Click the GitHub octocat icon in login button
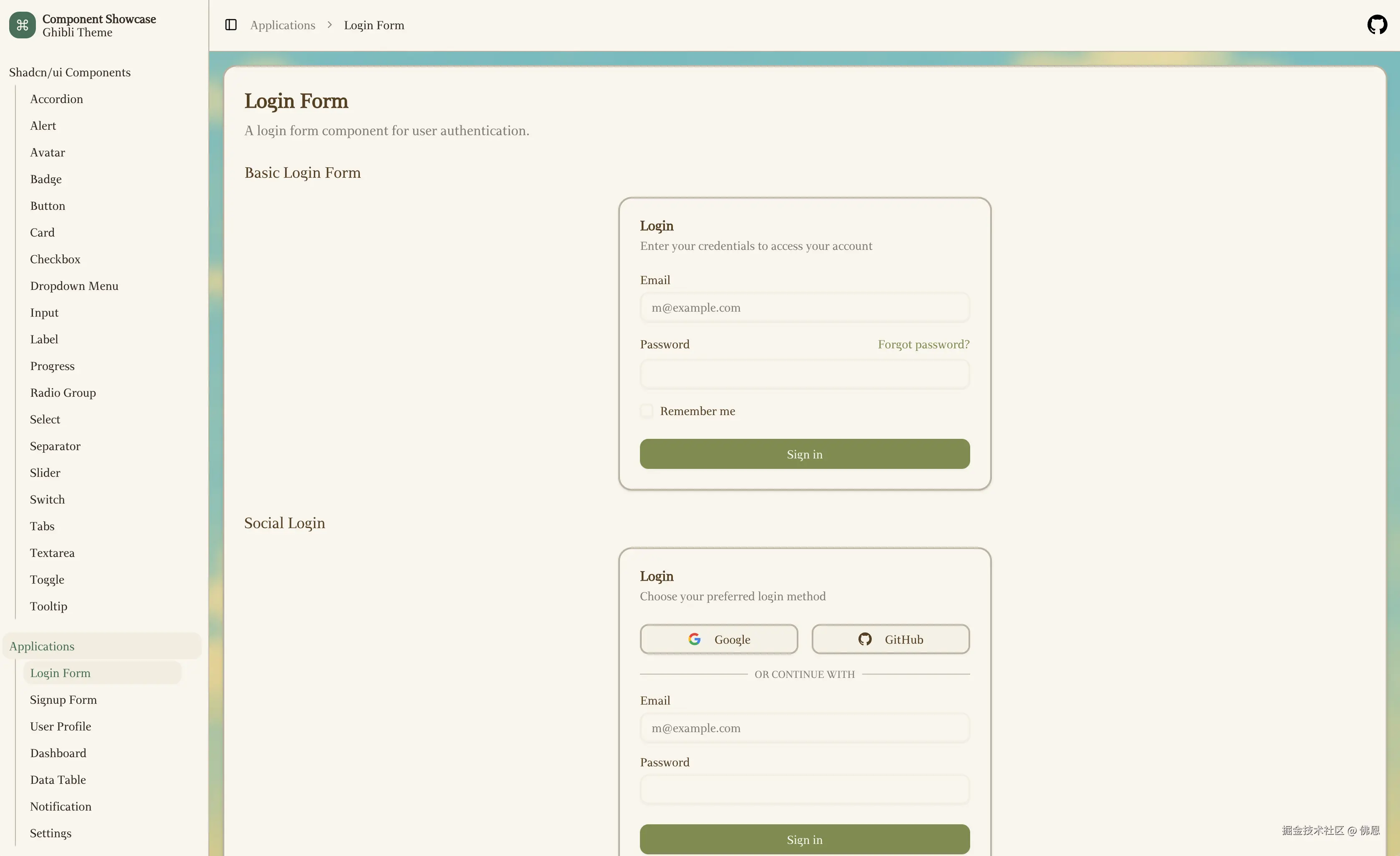The image size is (1400, 856). point(865,639)
